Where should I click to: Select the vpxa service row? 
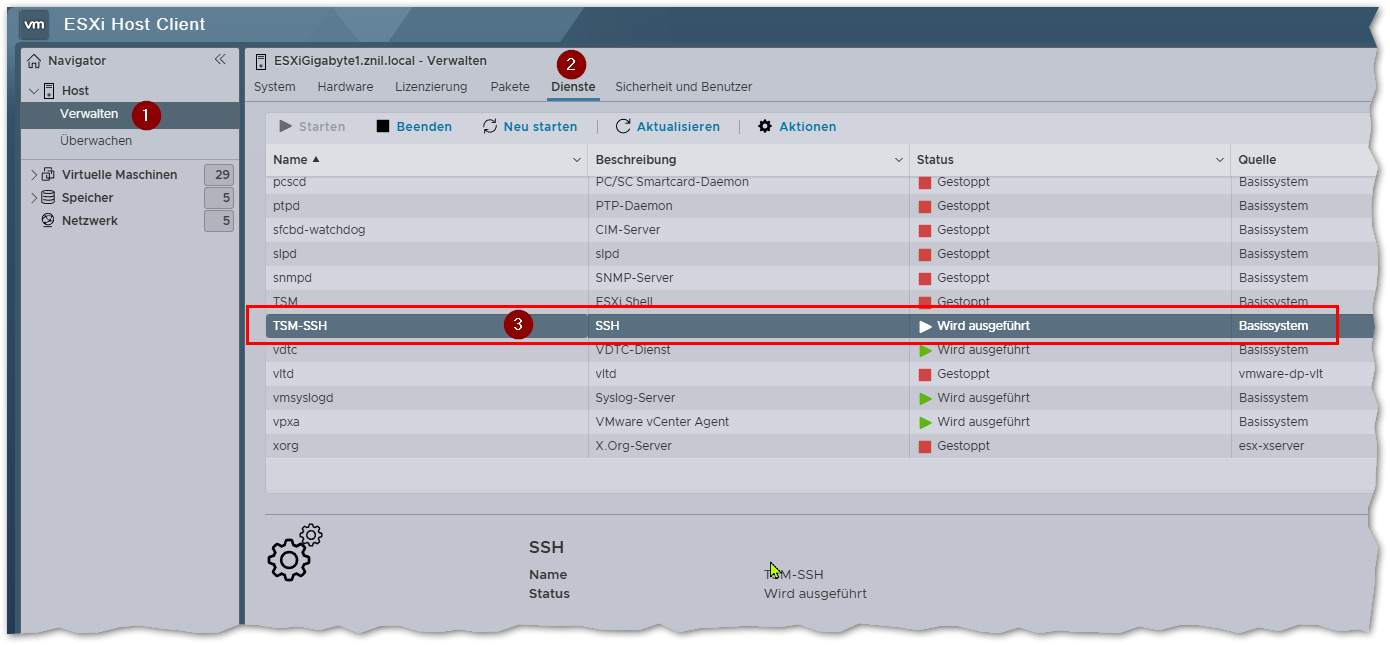pyautogui.click(x=427, y=422)
